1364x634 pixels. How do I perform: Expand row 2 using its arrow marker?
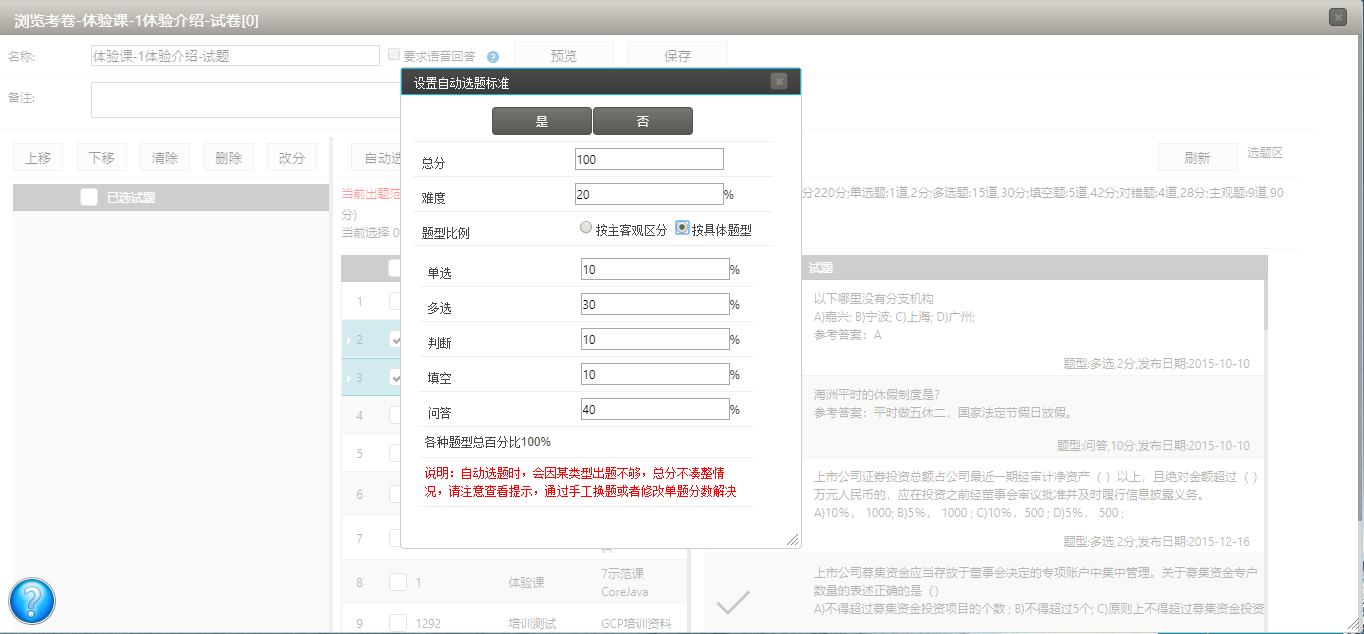(x=348, y=340)
